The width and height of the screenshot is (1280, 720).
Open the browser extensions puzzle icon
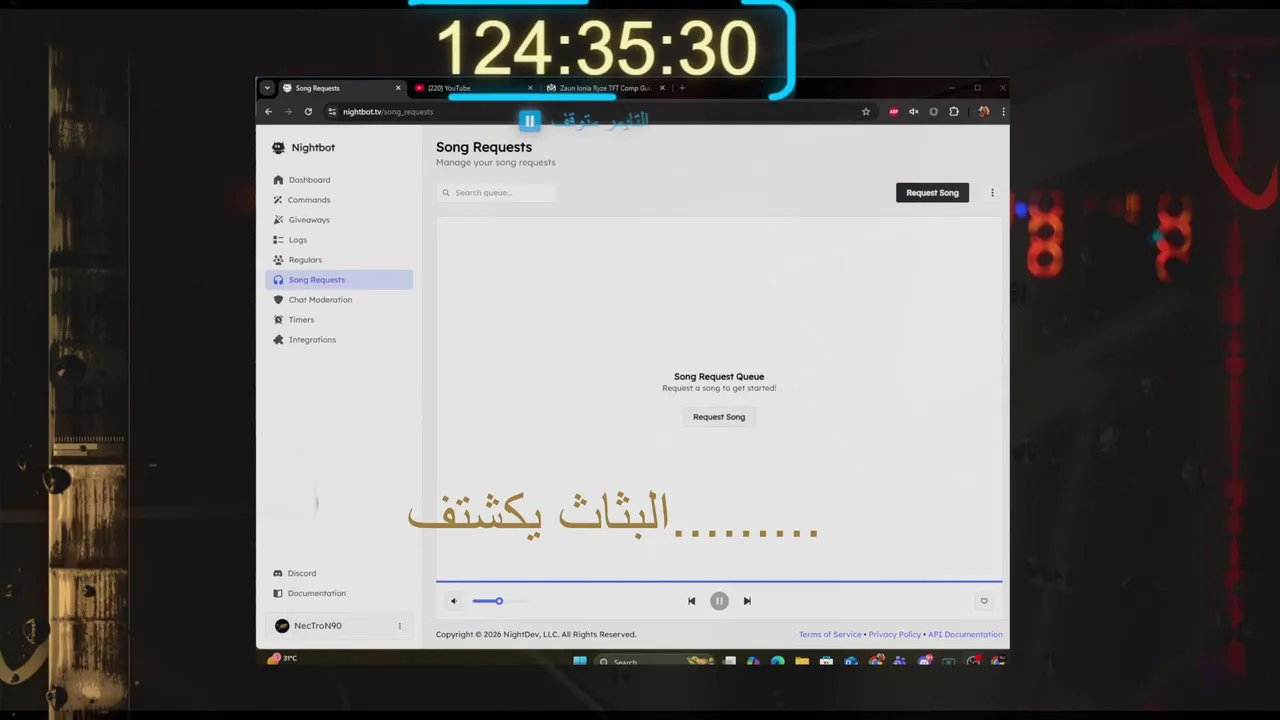pyautogui.click(x=954, y=112)
